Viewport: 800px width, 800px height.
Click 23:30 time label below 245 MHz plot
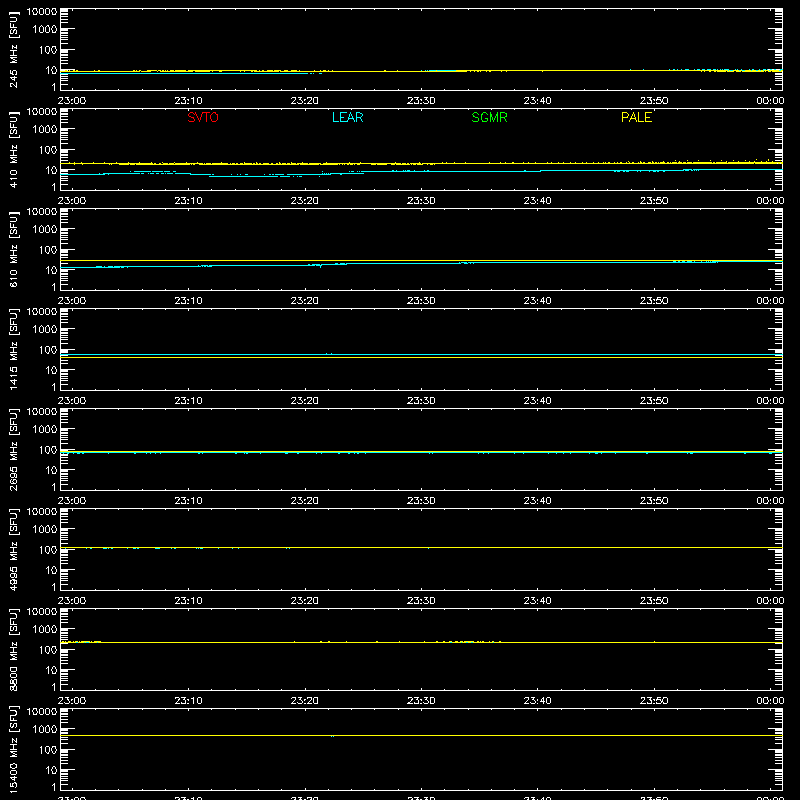(421, 101)
